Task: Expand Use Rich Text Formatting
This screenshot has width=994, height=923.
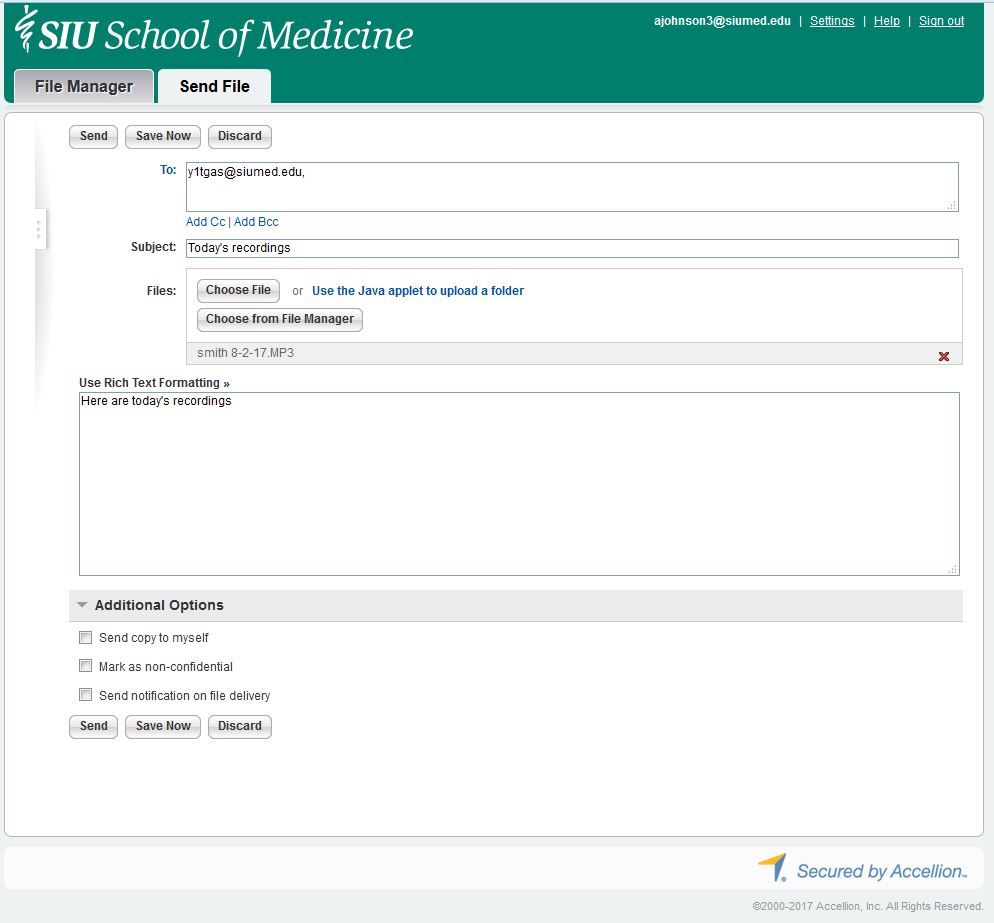Action: 154,383
